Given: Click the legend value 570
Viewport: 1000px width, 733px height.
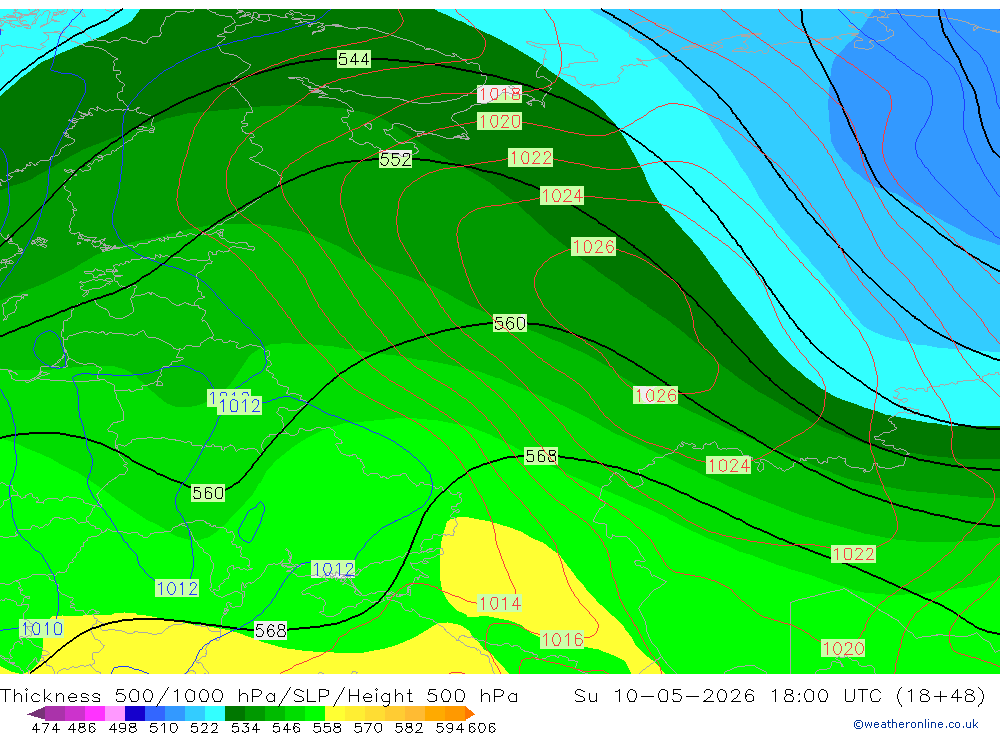Looking at the screenshot, I should (x=368, y=727).
